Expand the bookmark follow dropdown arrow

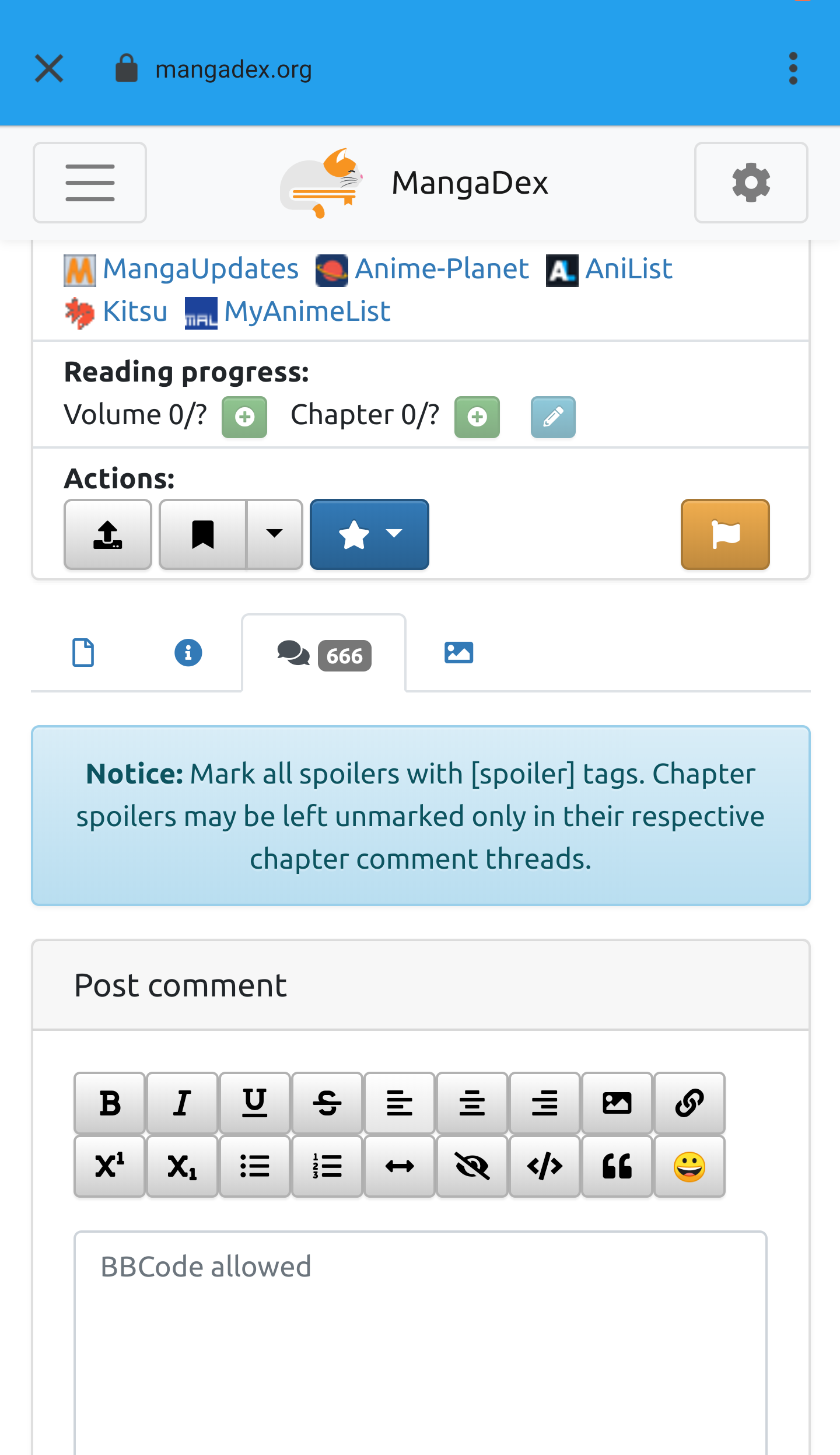275,534
